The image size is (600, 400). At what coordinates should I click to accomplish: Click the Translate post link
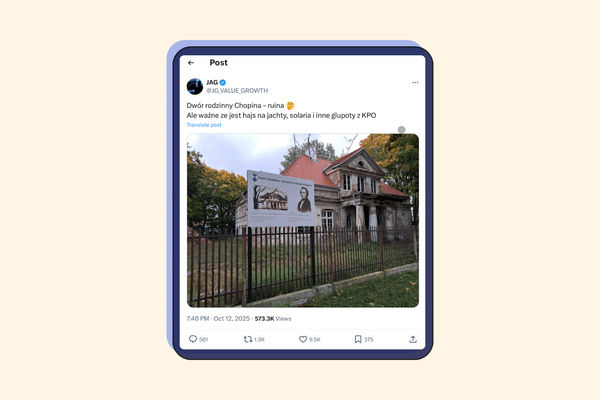pyautogui.click(x=204, y=125)
